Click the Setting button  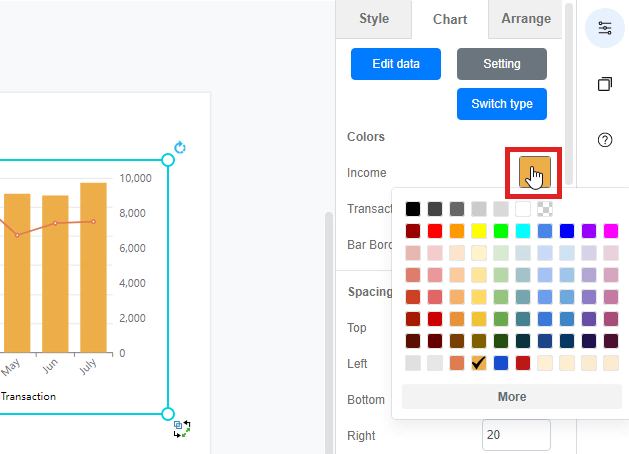pyautogui.click(x=501, y=64)
